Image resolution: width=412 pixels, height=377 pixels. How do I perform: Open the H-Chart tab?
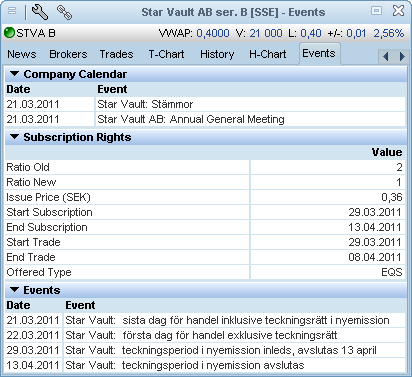click(268, 54)
